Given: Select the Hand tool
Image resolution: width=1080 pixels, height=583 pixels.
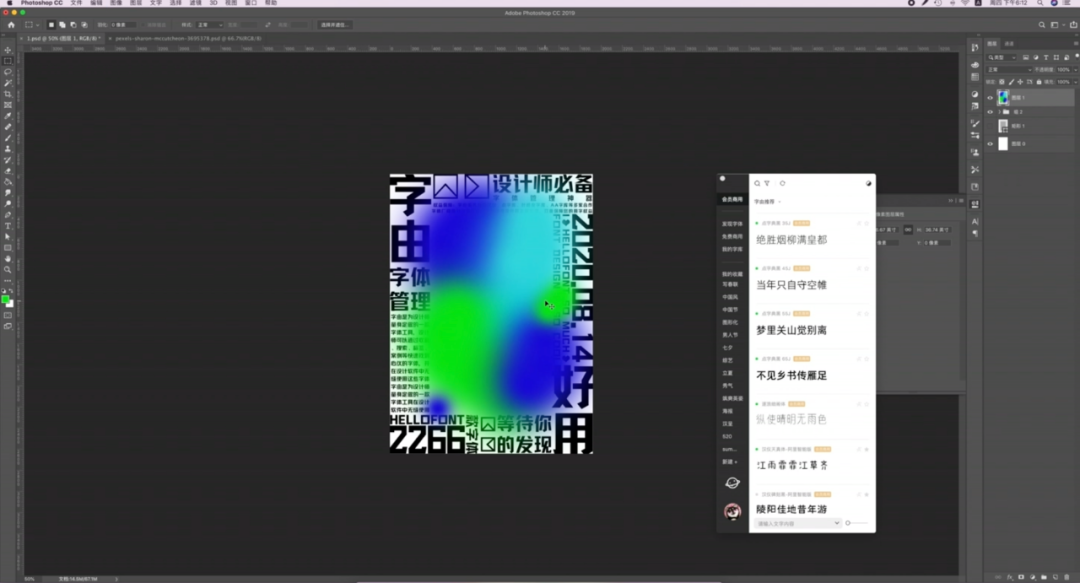Looking at the screenshot, I should point(8,259).
